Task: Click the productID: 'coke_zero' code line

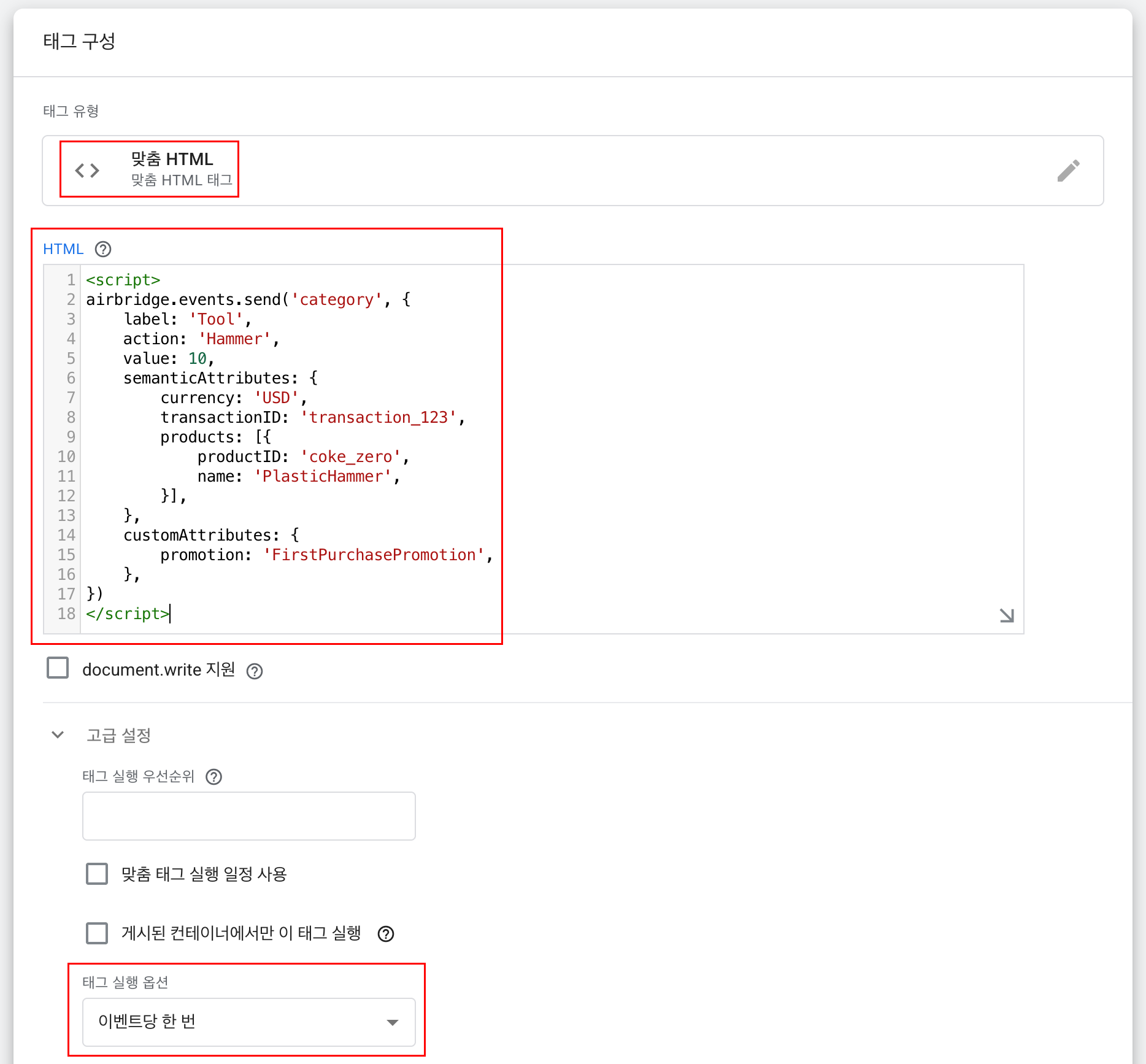Action: (x=304, y=457)
